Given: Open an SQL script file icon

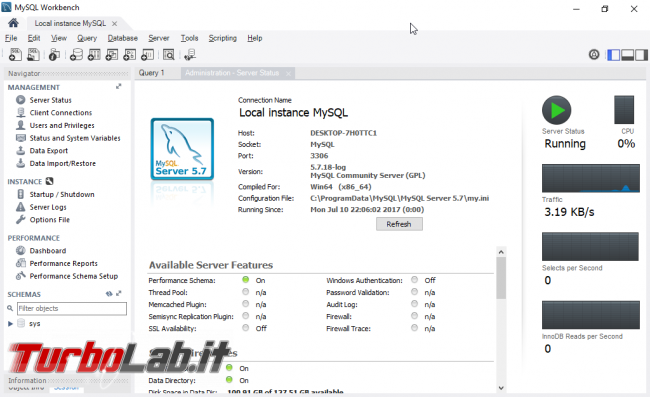Looking at the screenshot, I should pos(33,55).
